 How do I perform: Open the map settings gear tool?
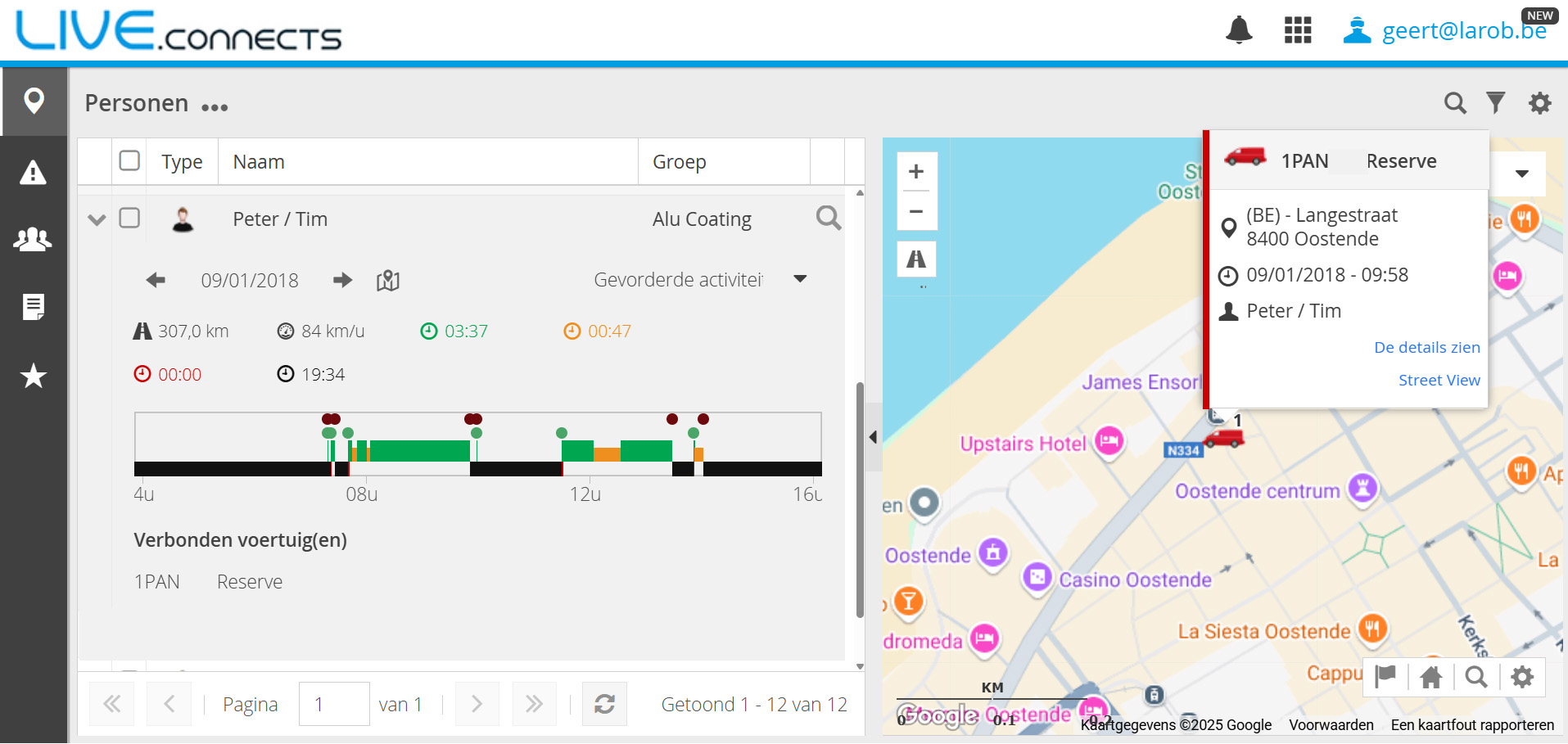click(x=1522, y=677)
